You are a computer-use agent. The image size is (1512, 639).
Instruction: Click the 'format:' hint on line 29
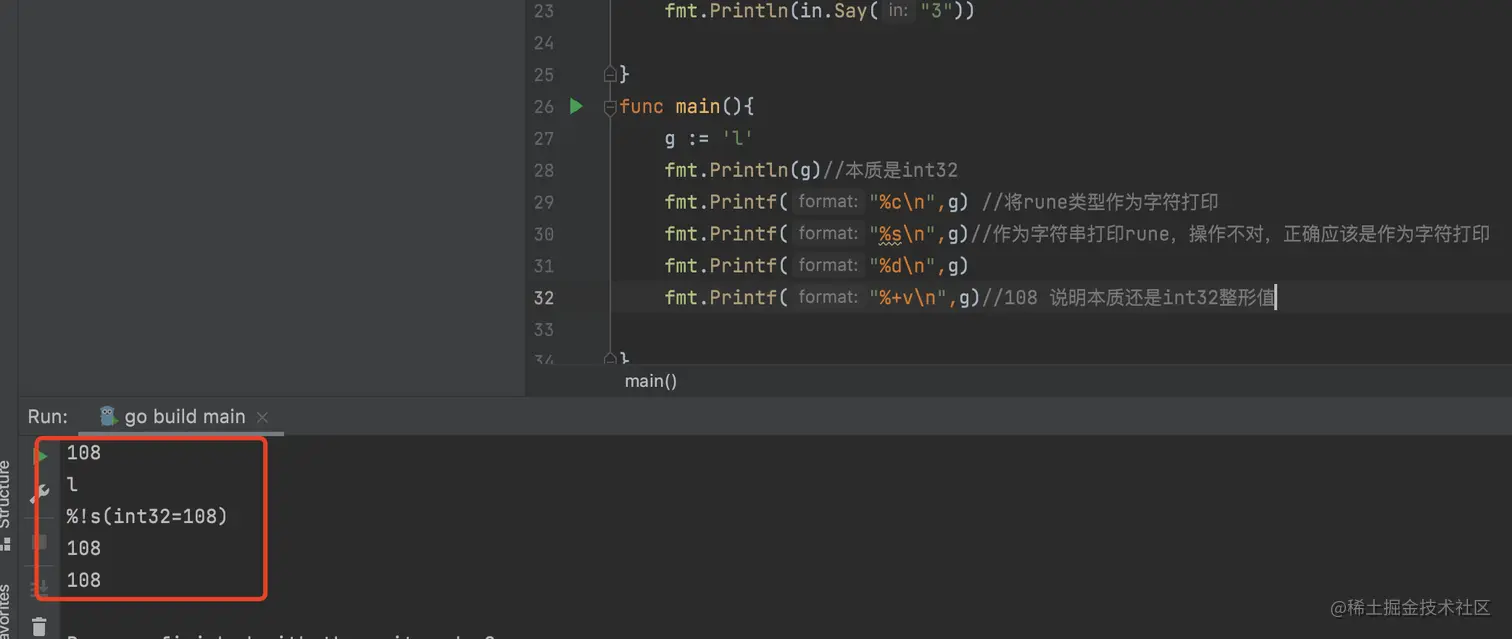(828, 202)
